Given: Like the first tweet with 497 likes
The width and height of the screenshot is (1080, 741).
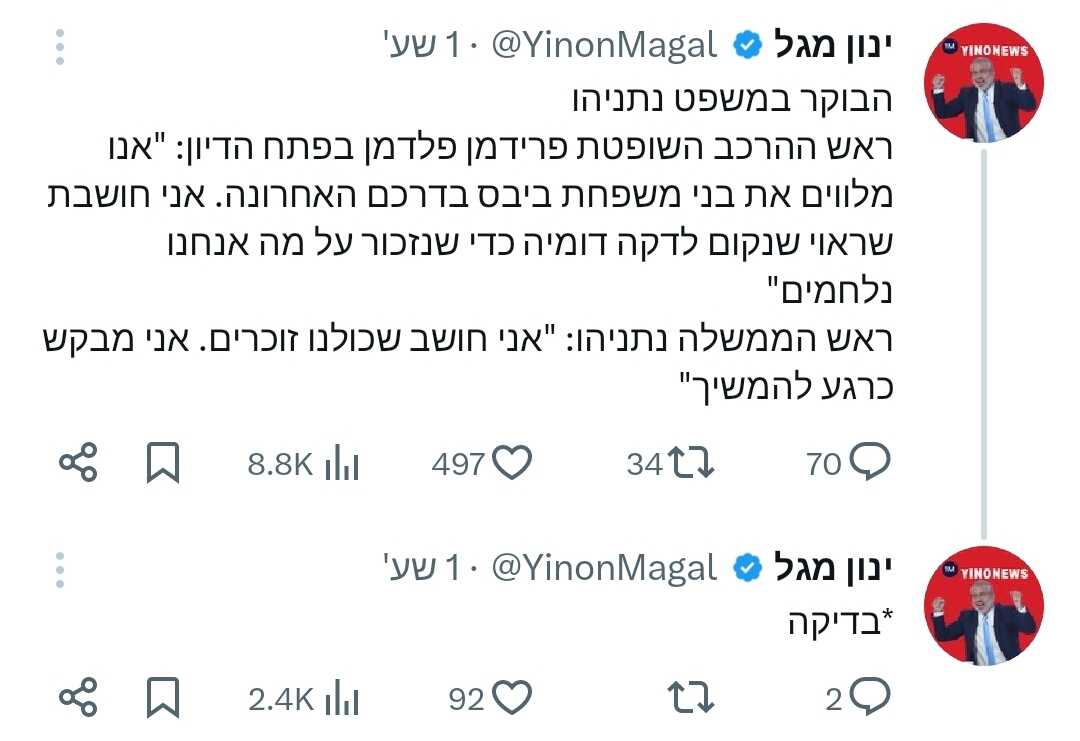Looking at the screenshot, I should tap(512, 462).
